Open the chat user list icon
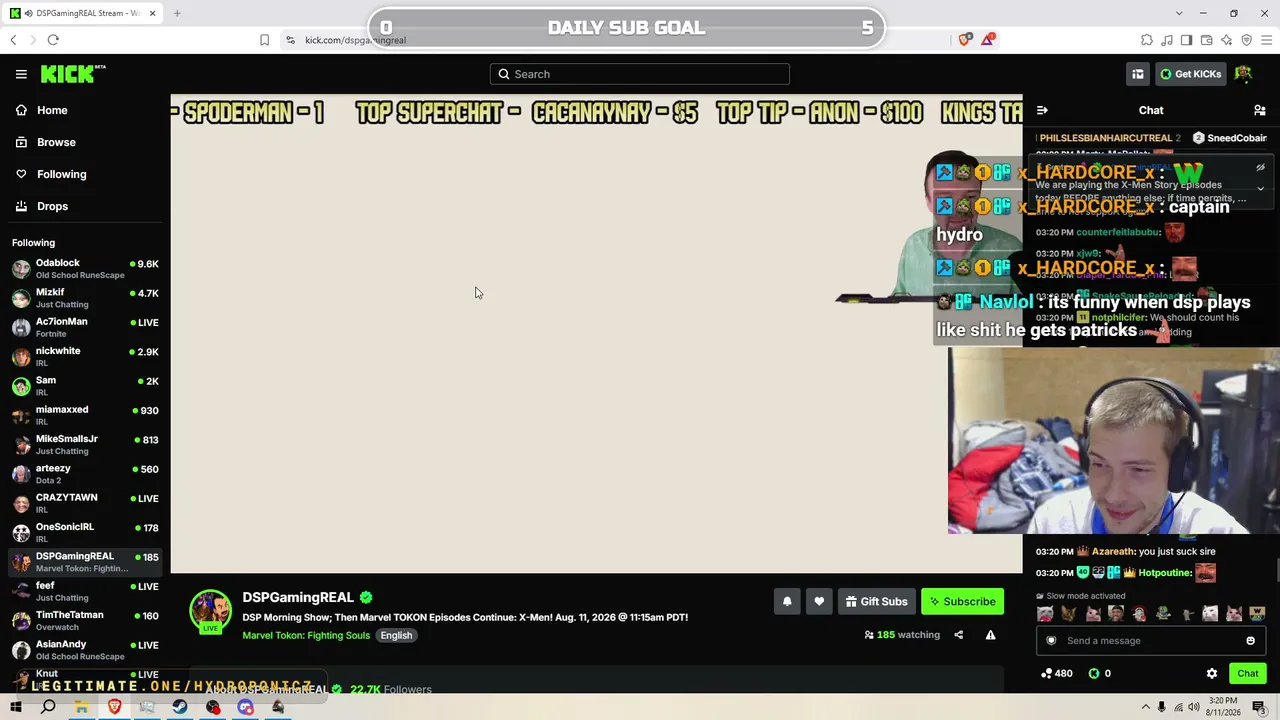The height and width of the screenshot is (720, 1280). point(1260,110)
